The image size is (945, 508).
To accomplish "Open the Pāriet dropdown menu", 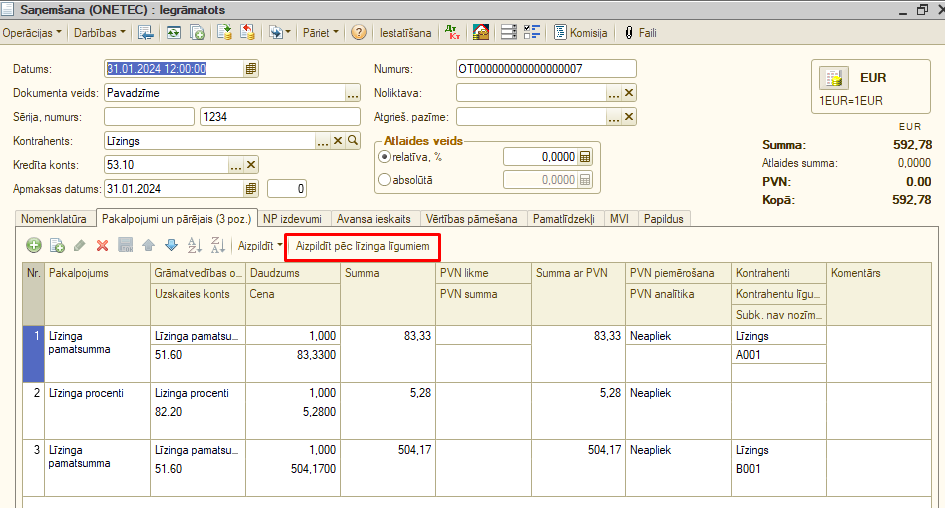I will [x=320, y=33].
